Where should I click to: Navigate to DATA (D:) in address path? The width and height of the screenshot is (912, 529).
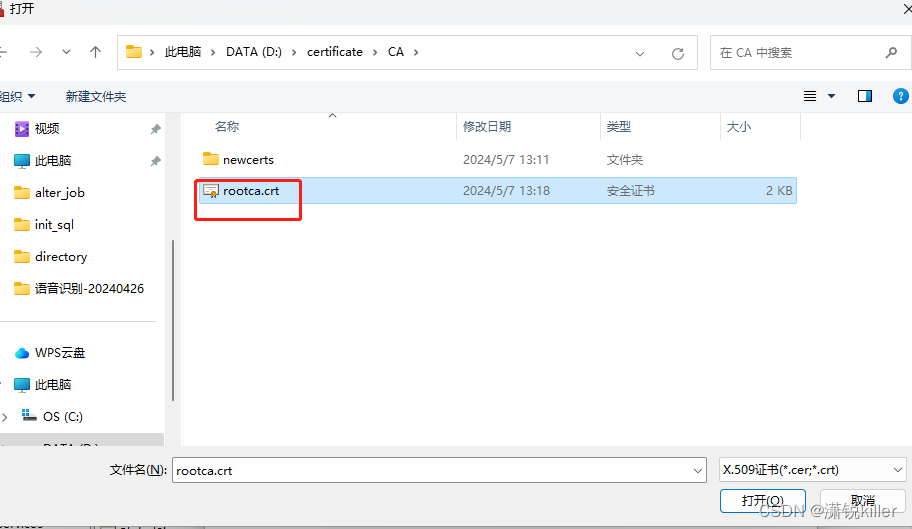pyautogui.click(x=254, y=52)
